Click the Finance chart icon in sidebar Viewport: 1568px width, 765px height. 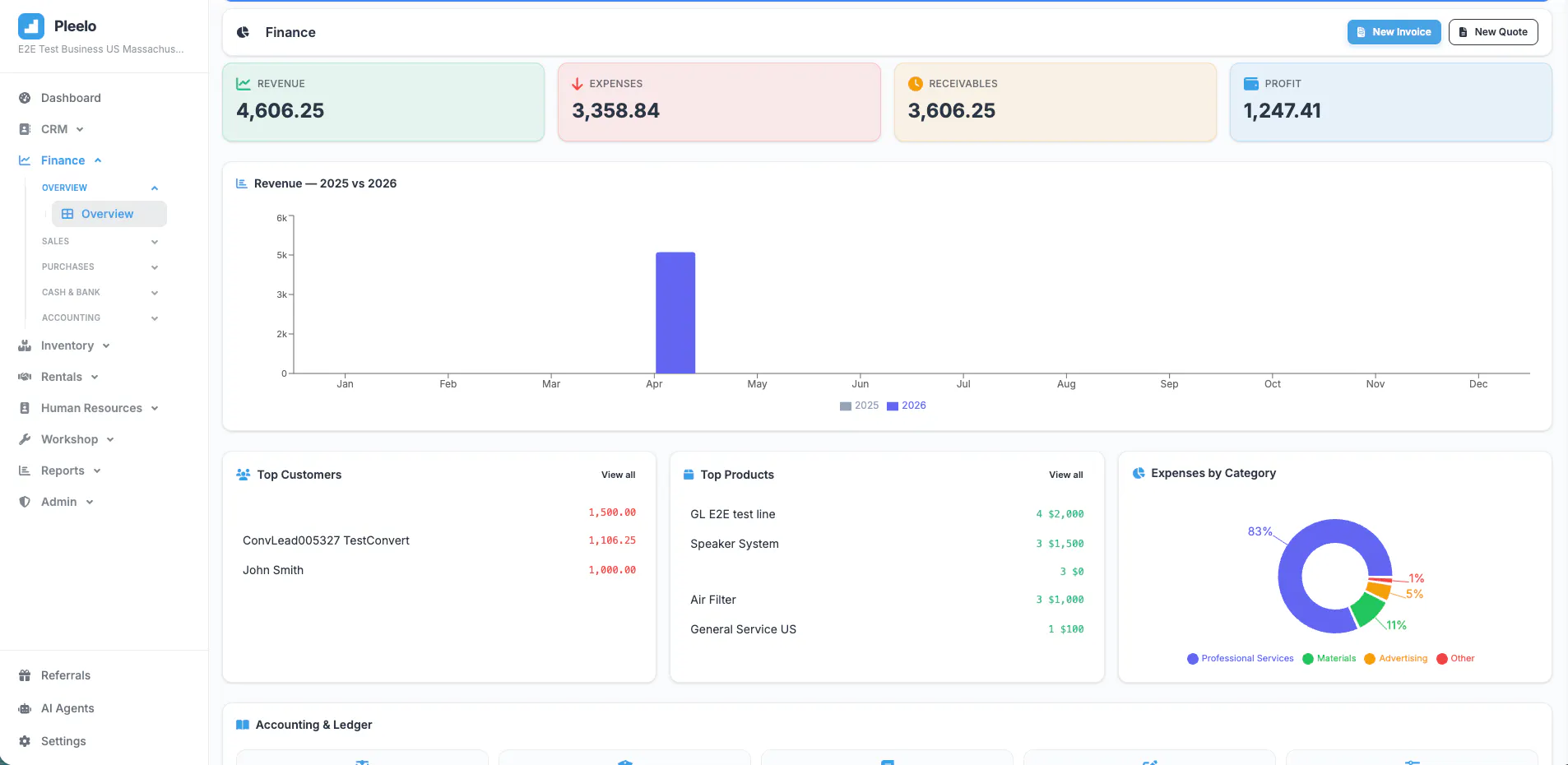25,160
